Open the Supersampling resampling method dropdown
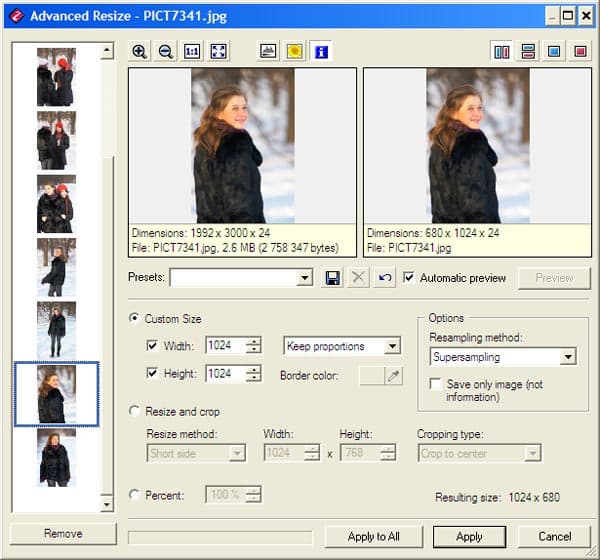Viewport: 600px width, 560px height. pos(568,357)
